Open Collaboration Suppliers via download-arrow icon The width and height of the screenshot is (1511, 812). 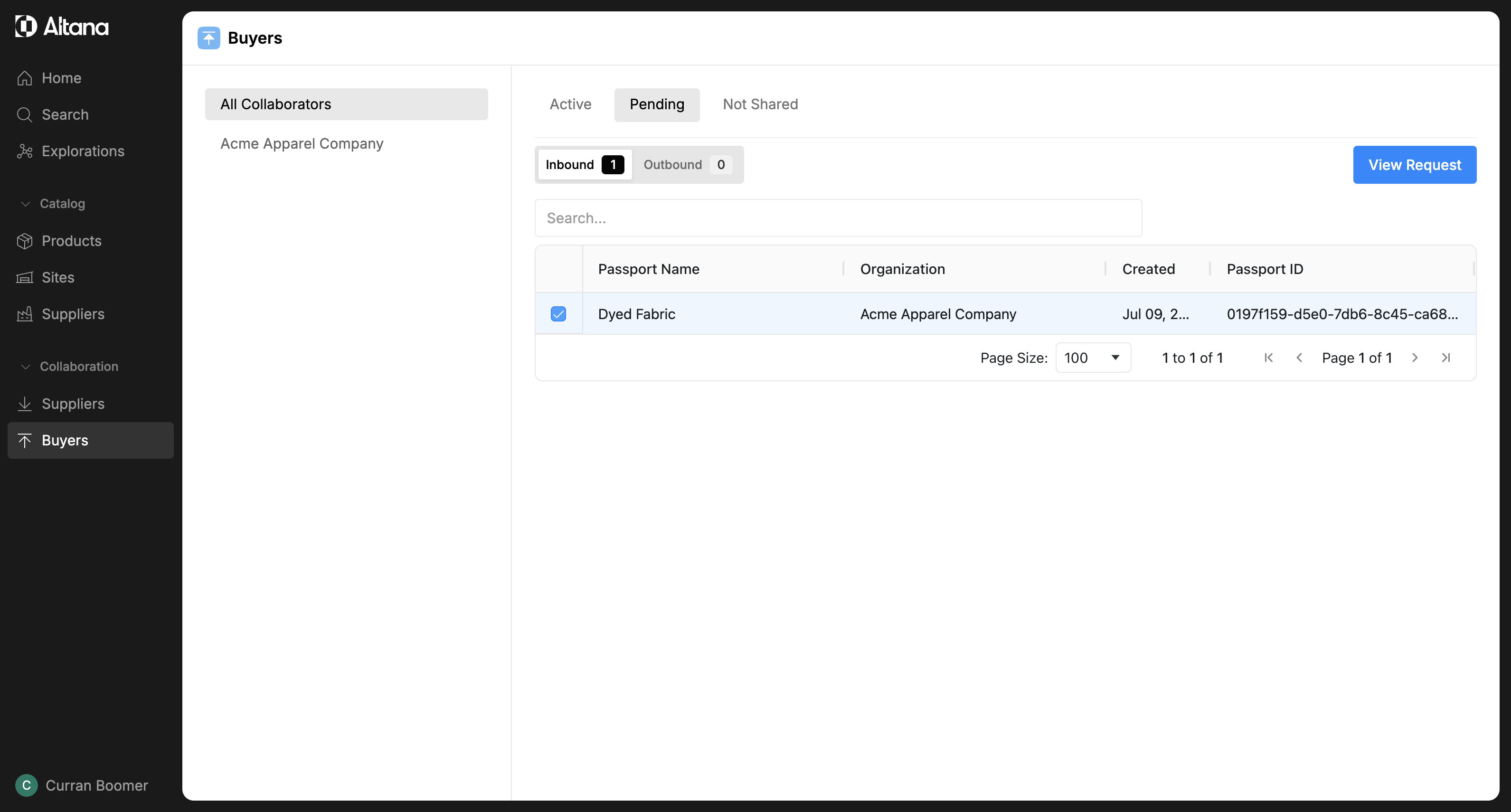tap(25, 404)
